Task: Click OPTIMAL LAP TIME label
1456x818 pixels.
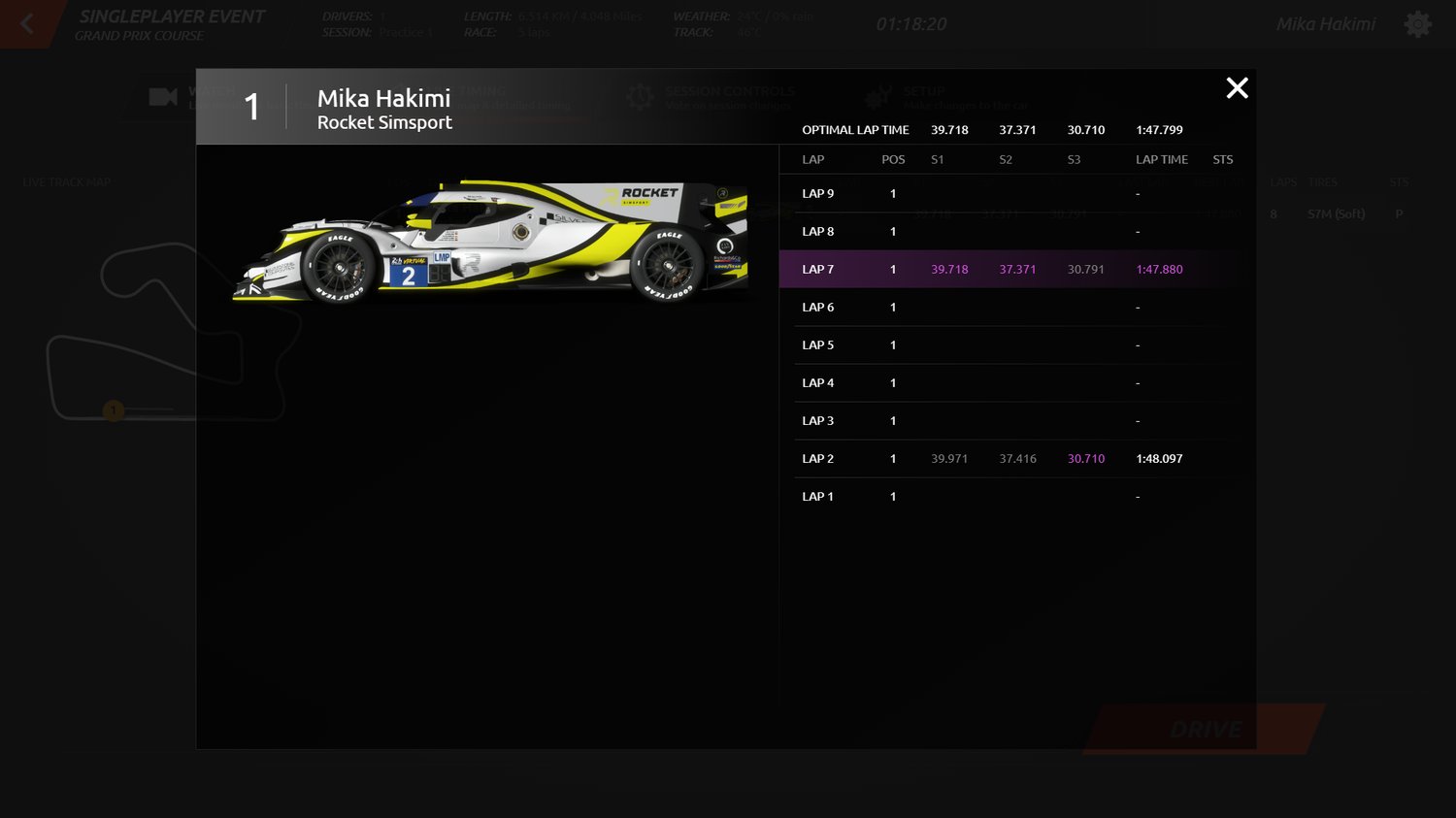Action: [855, 130]
